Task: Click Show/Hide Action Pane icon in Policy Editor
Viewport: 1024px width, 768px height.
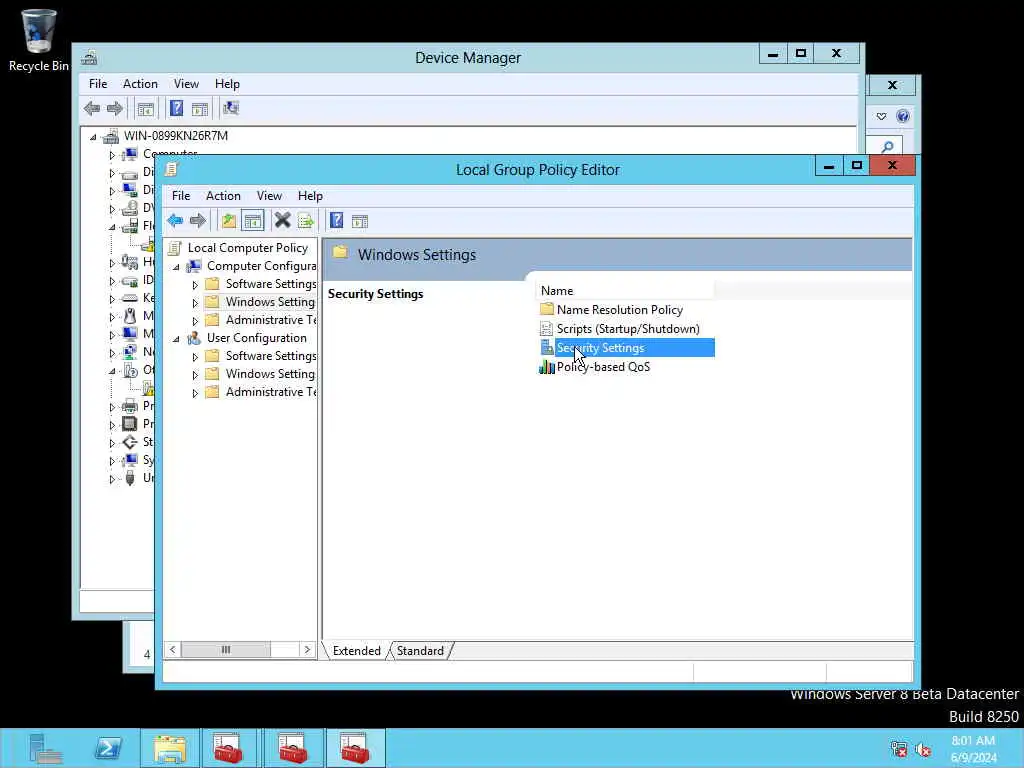Action: [360, 221]
